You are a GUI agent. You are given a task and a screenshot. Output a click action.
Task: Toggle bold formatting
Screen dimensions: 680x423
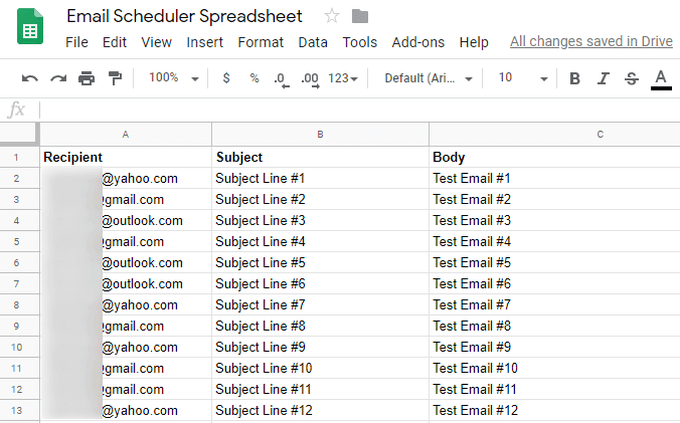tap(574, 78)
